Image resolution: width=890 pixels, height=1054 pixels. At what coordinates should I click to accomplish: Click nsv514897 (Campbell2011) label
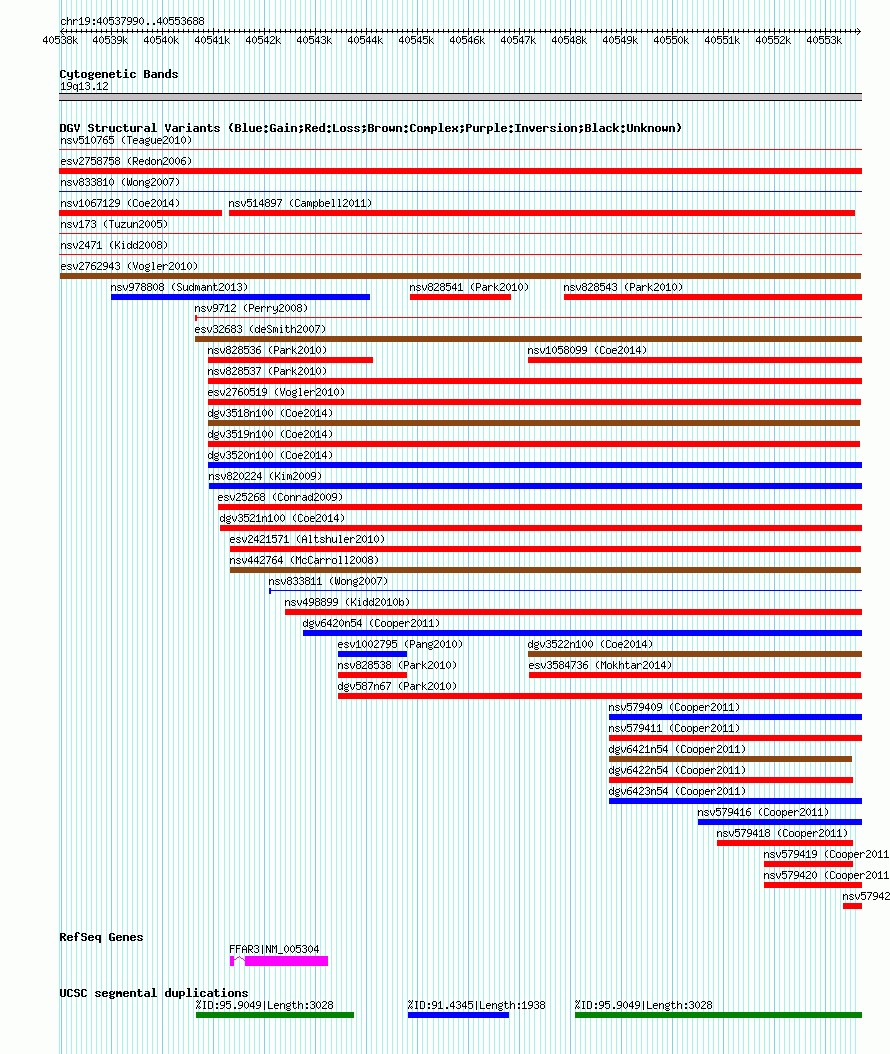click(300, 203)
